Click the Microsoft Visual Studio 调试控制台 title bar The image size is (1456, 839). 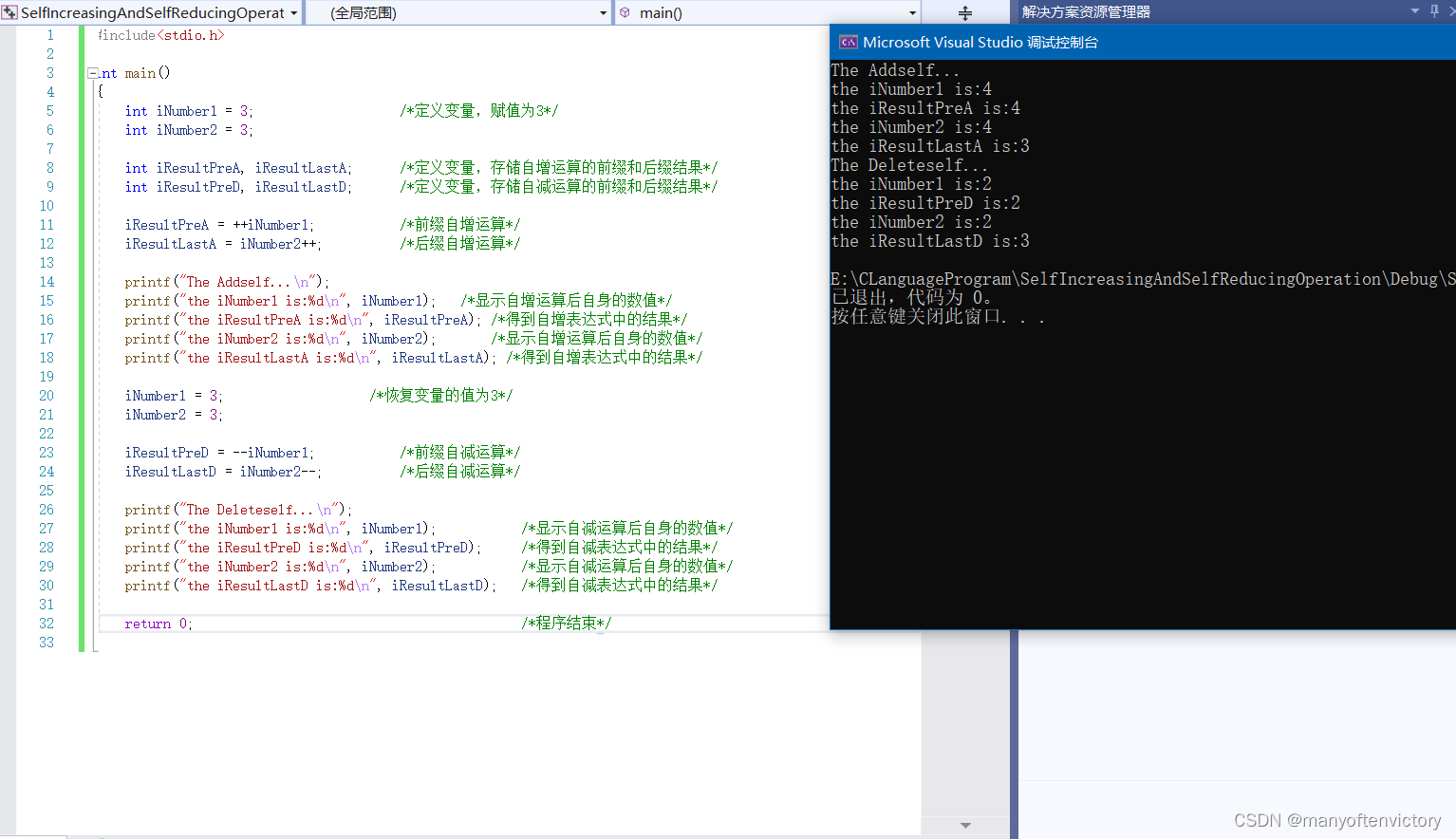coord(1143,42)
